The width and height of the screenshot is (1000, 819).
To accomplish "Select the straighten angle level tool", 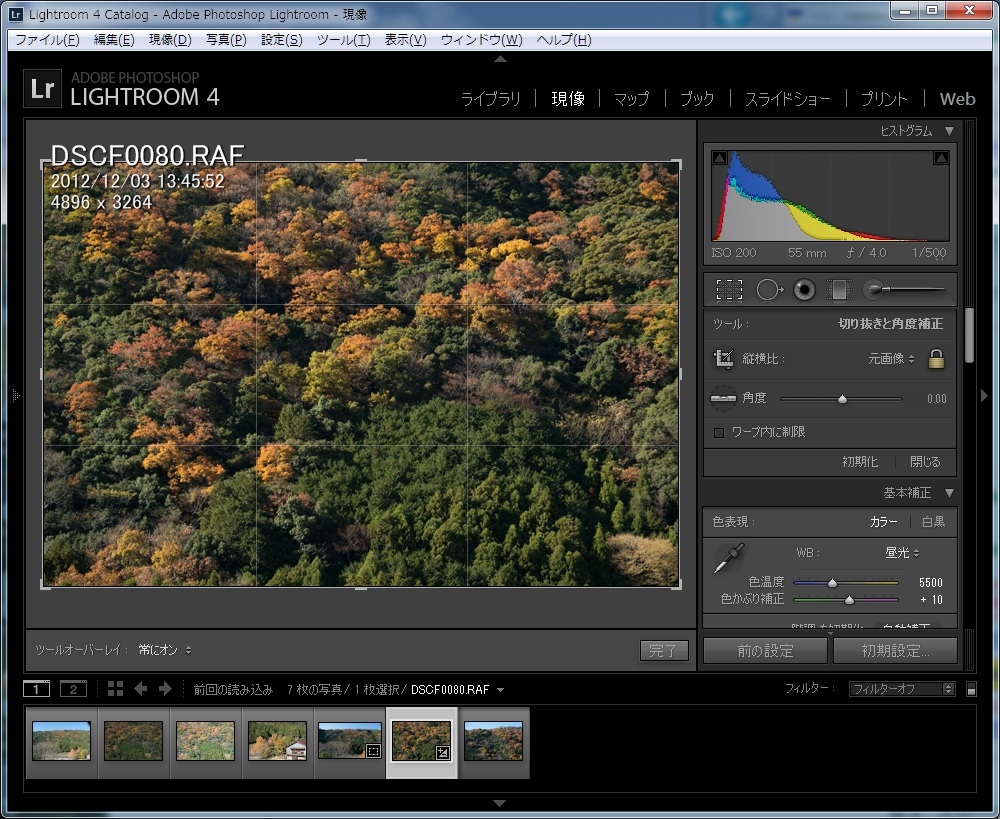I will (x=723, y=398).
